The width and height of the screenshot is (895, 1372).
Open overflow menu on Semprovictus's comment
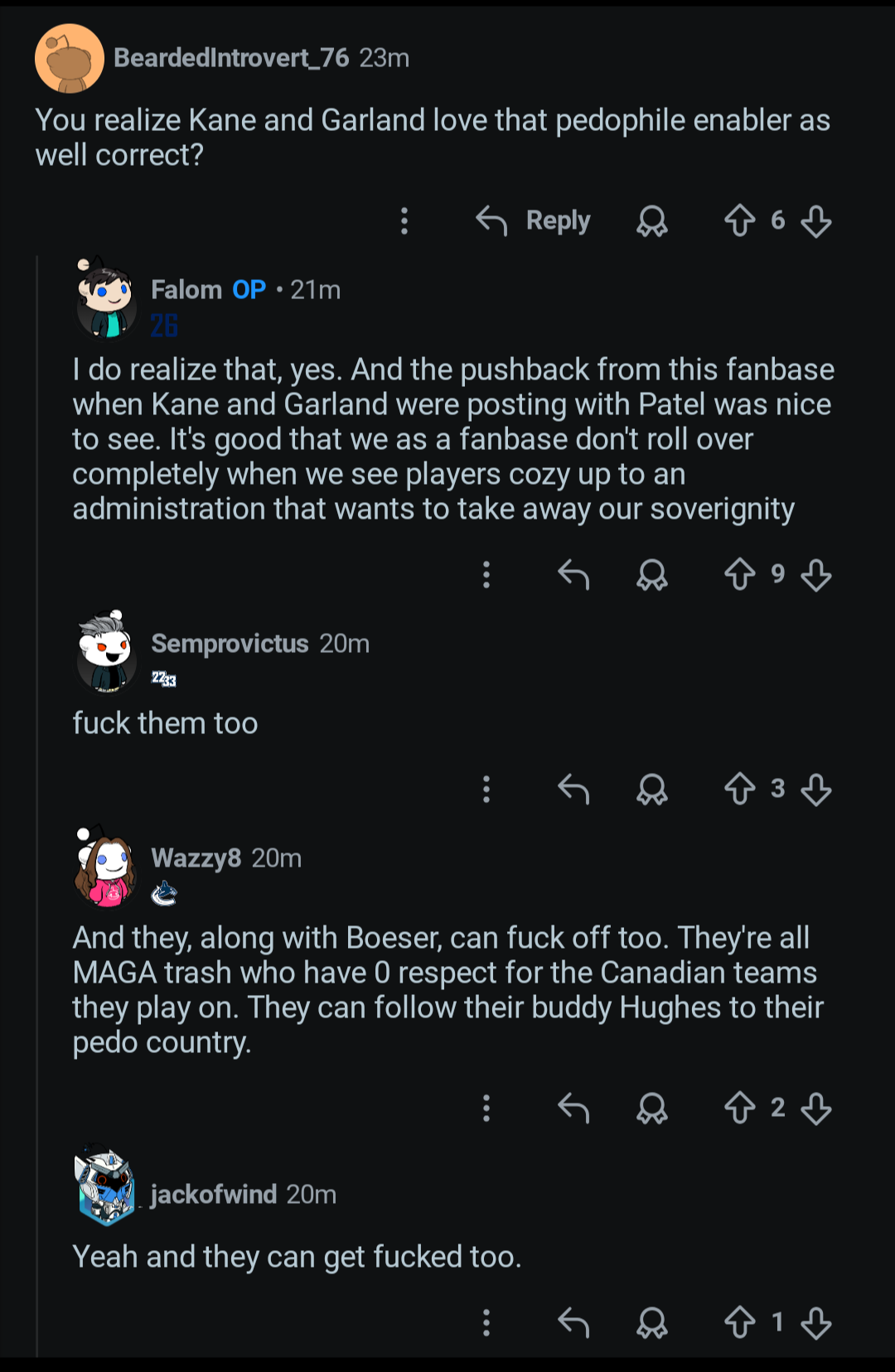click(x=486, y=789)
